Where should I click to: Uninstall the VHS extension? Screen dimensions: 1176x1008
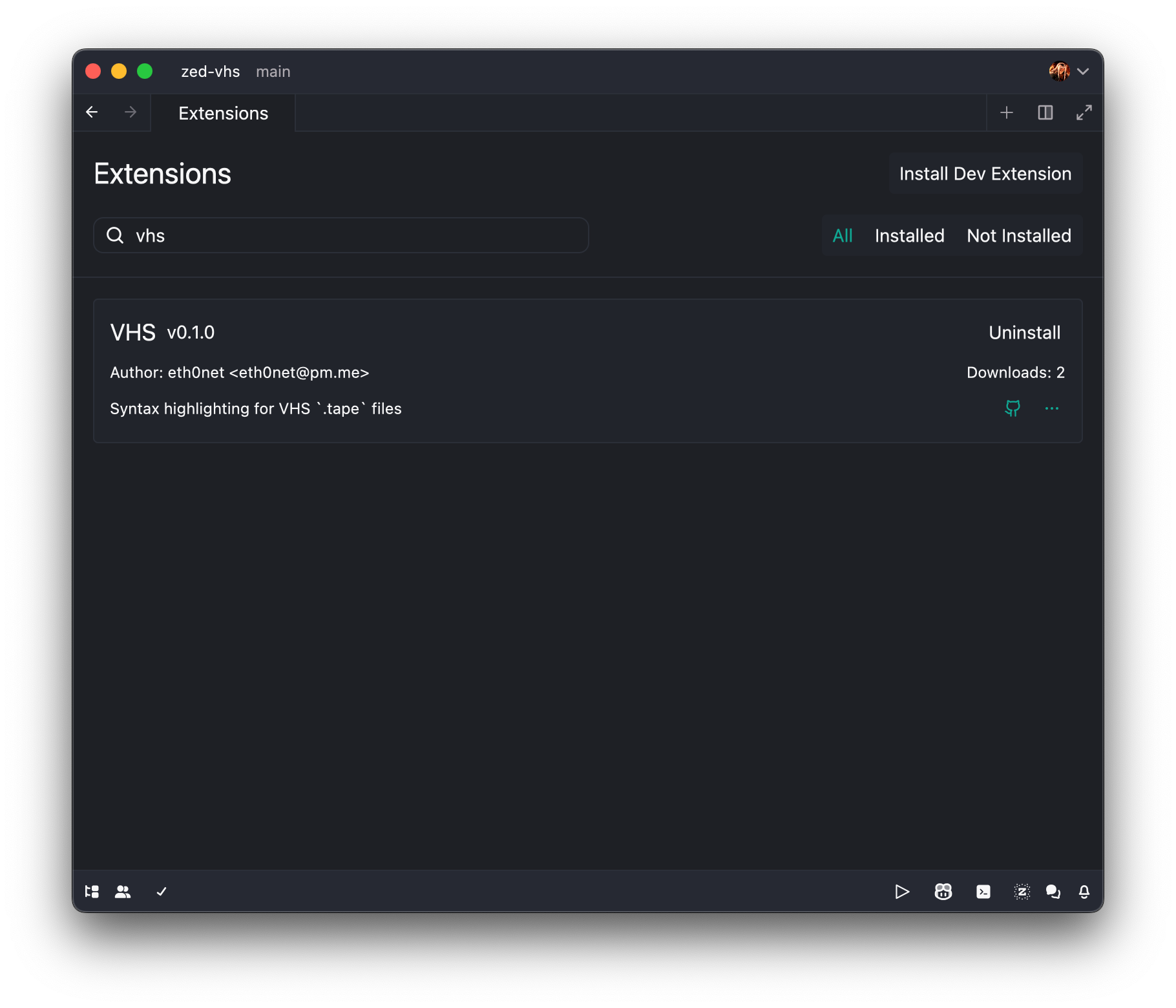pos(1025,333)
